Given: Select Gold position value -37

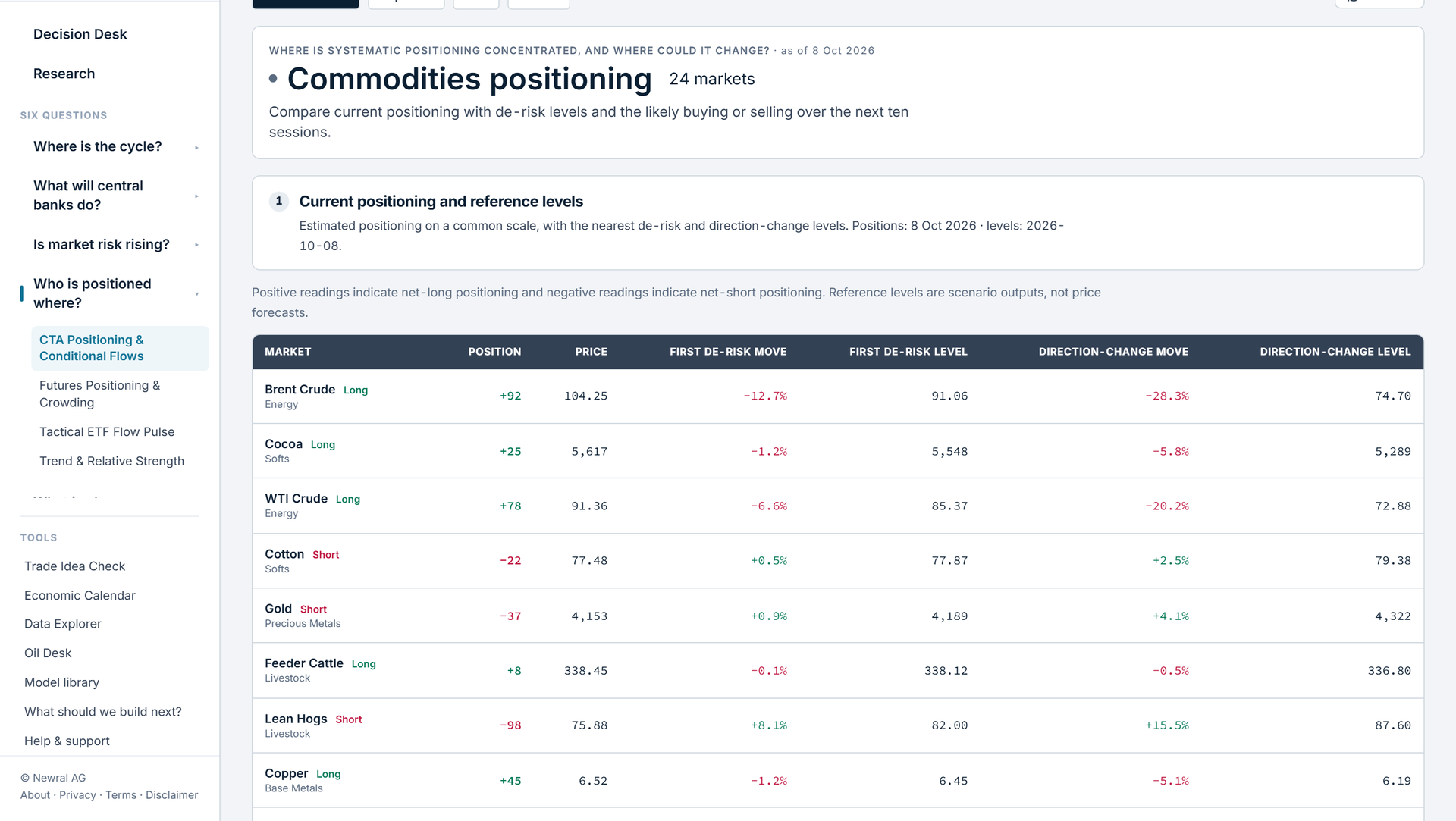Looking at the screenshot, I should tap(510, 616).
